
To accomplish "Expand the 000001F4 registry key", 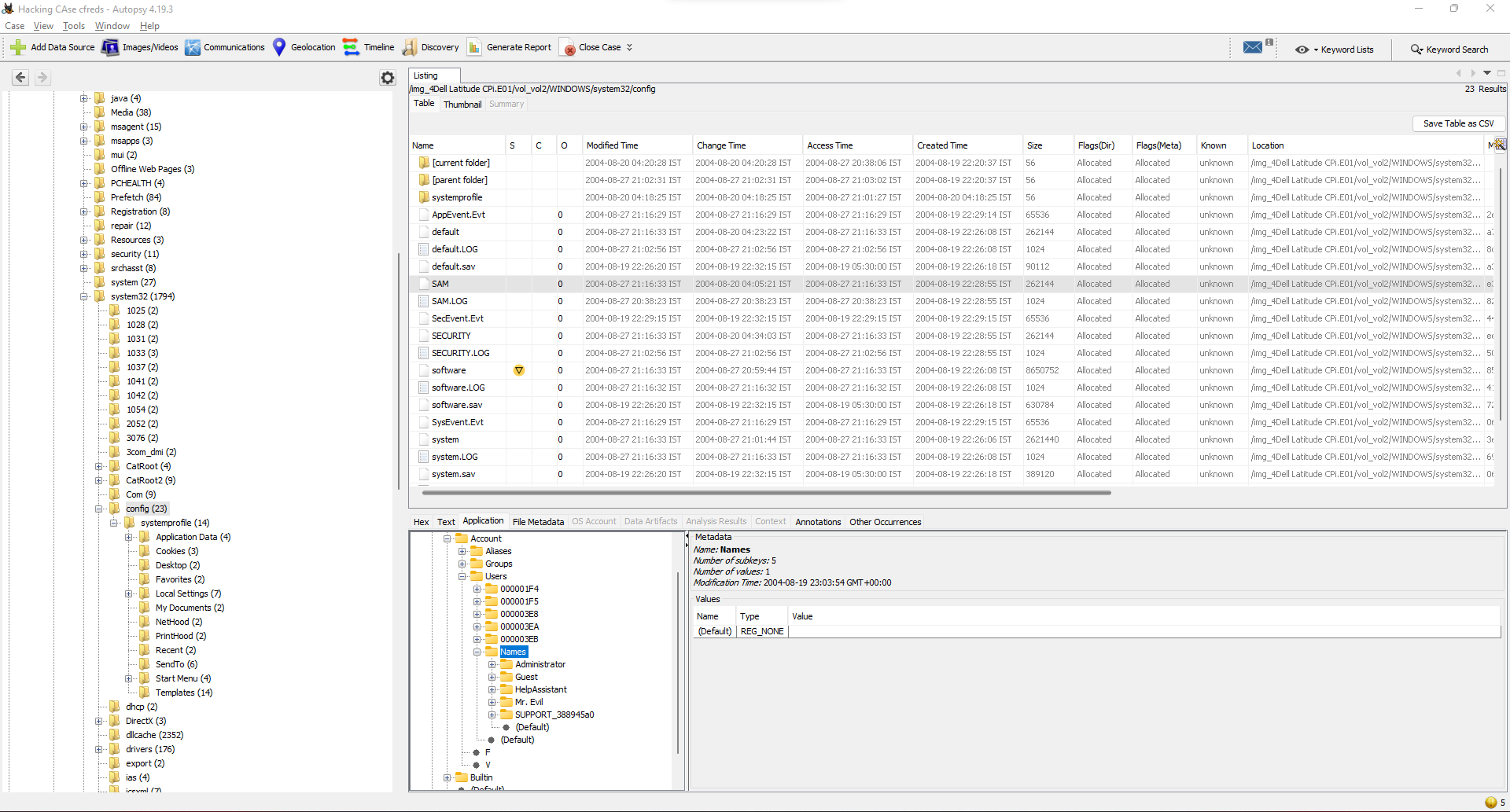I will tap(477, 589).
